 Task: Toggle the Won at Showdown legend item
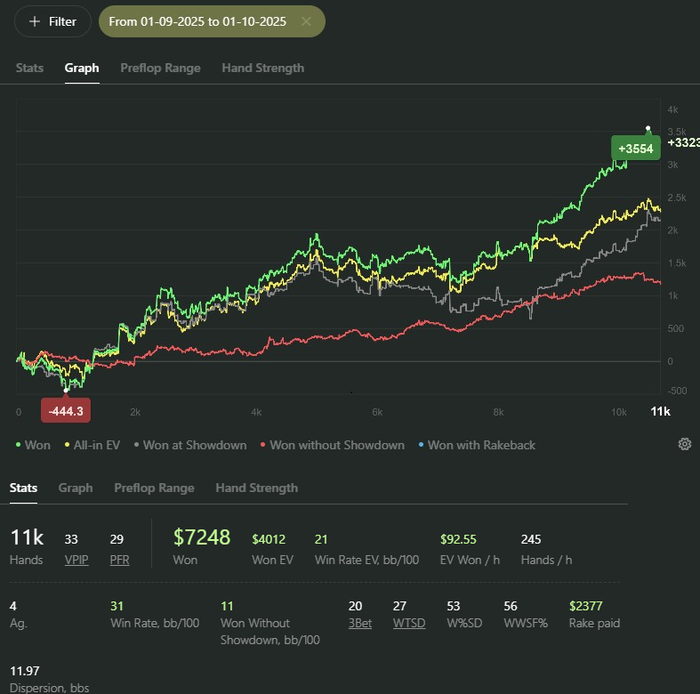[x=188, y=445]
